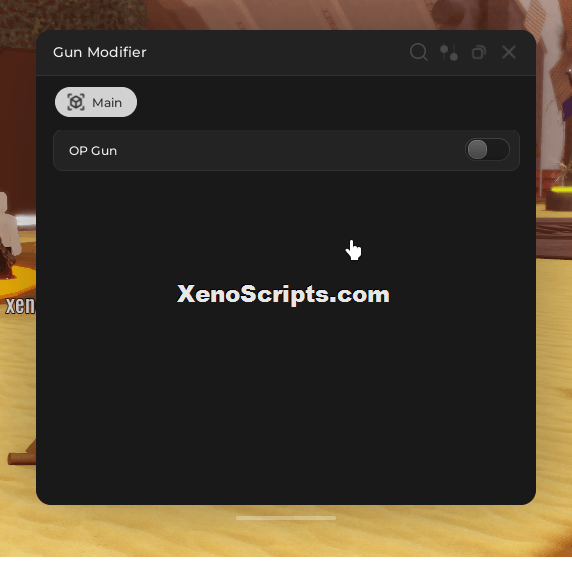
Task: Click the drag handle bar below the window
Action: 286,518
